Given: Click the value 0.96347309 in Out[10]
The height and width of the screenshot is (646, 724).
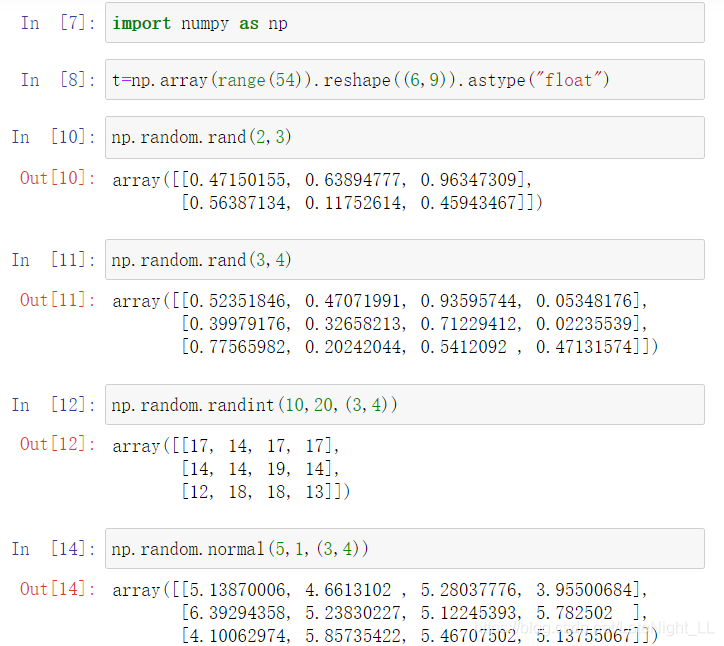Looking at the screenshot, I should click(x=468, y=180).
